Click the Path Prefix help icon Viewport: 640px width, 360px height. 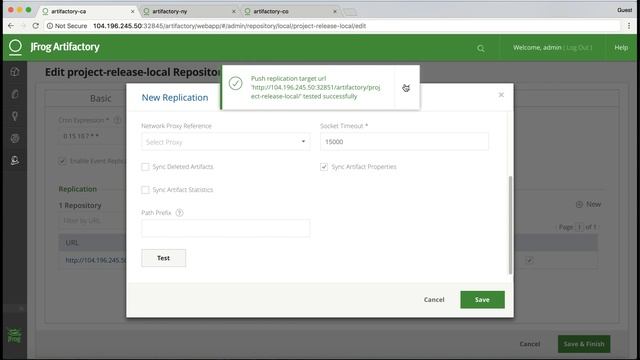coord(179,213)
